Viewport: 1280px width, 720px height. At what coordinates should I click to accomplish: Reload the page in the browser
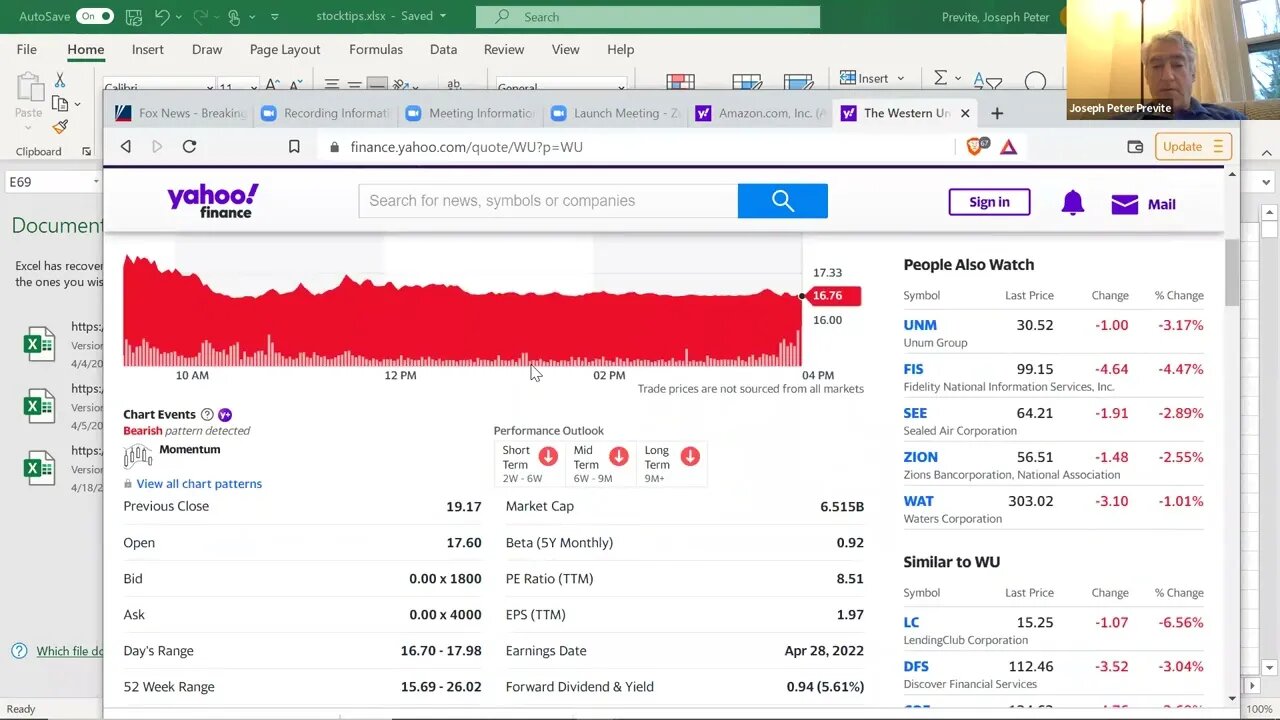(189, 147)
